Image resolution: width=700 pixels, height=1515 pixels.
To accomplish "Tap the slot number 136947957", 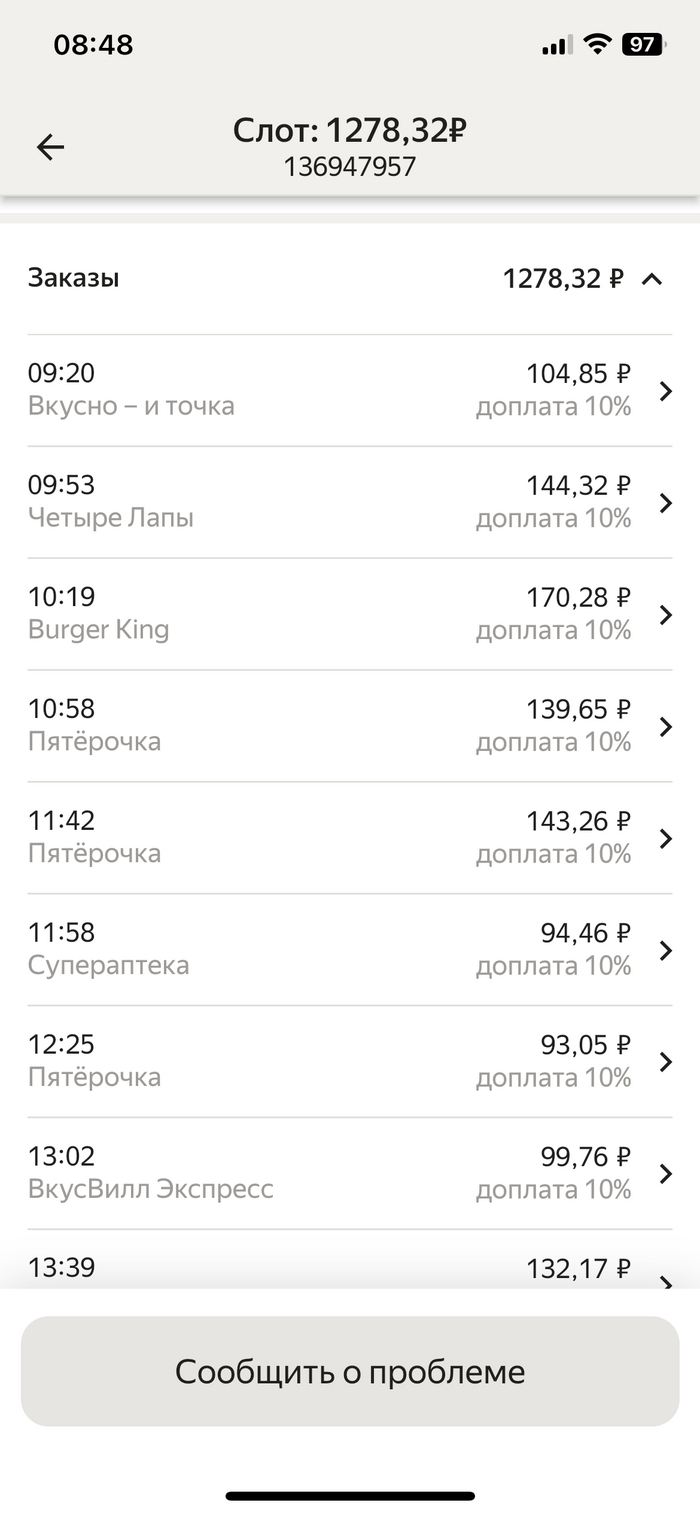I will (349, 167).
